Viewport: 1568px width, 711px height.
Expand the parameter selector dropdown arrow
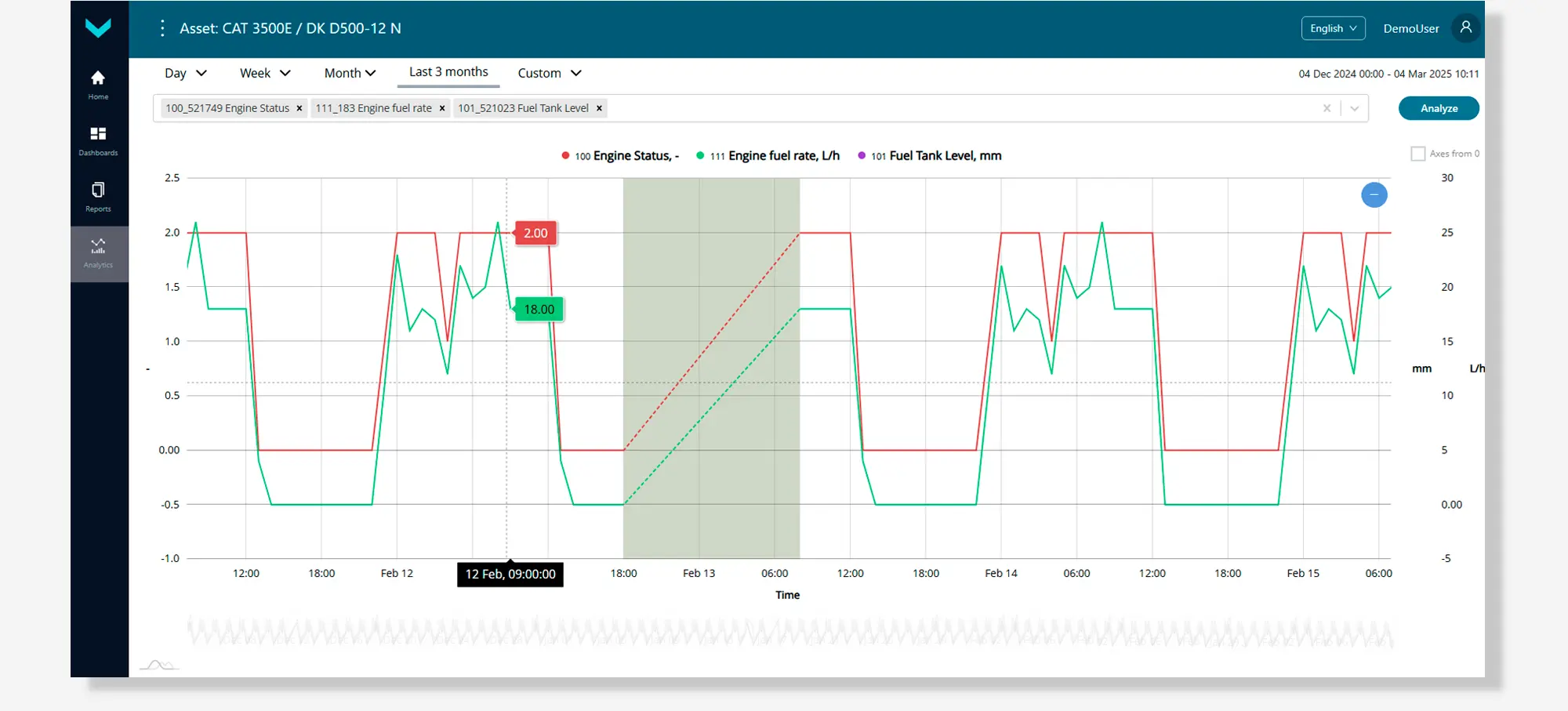coord(1354,108)
